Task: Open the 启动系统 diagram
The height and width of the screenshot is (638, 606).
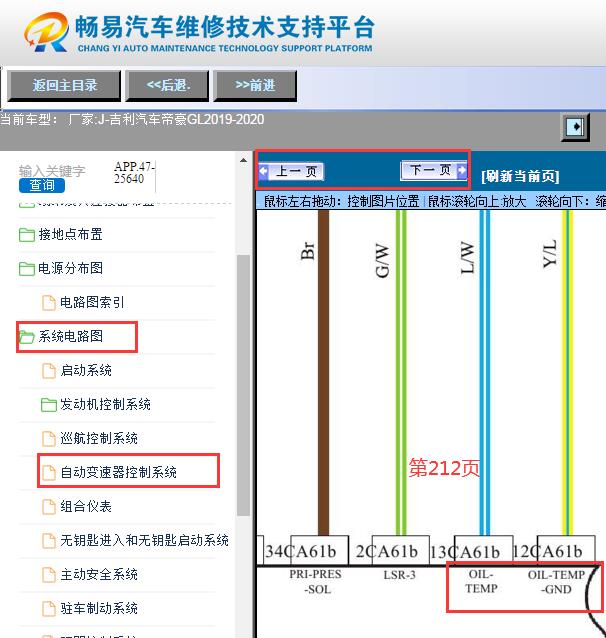Action: (x=86, y=370)
